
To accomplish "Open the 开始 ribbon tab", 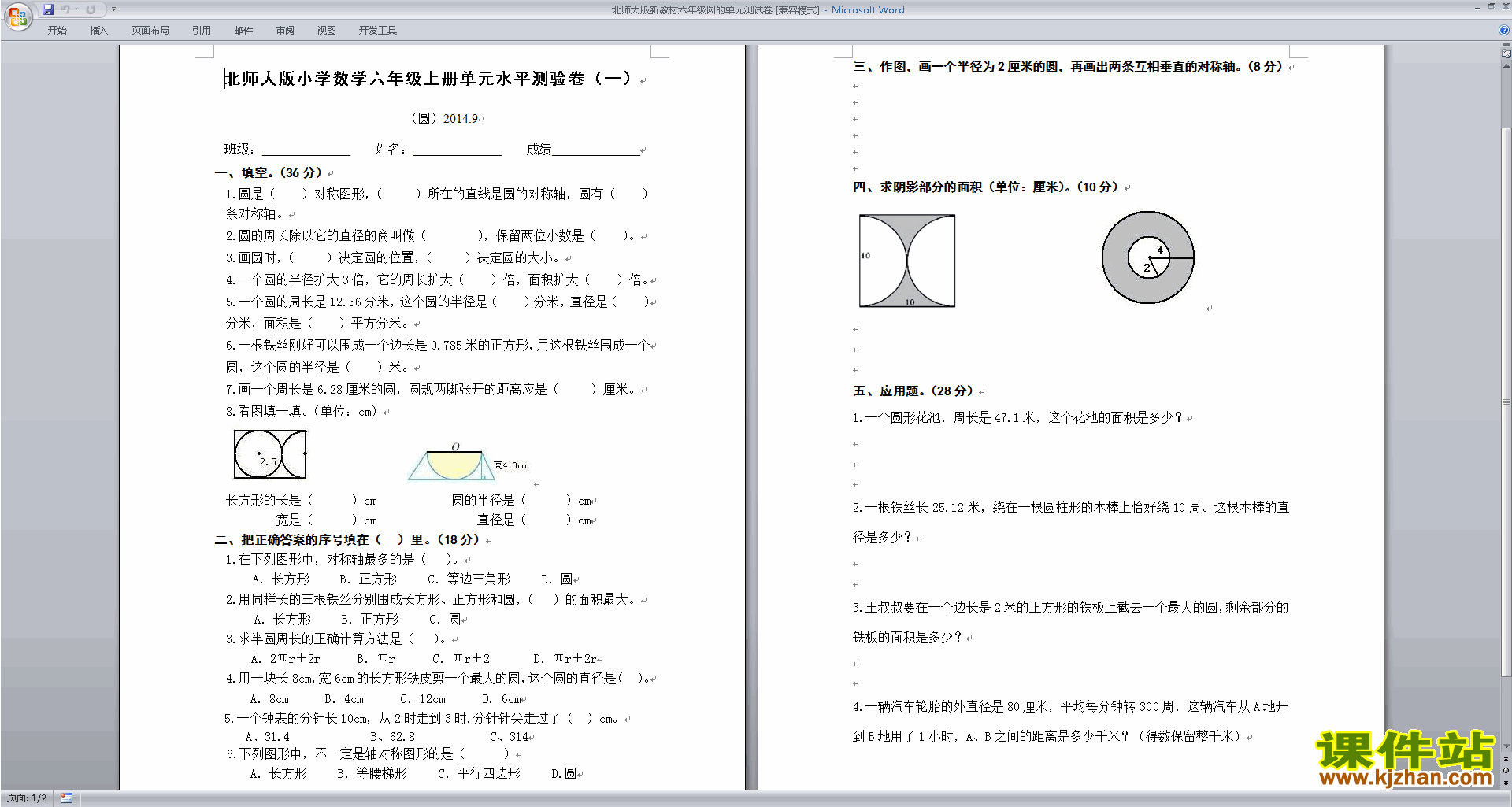I will tap(57, 31).
